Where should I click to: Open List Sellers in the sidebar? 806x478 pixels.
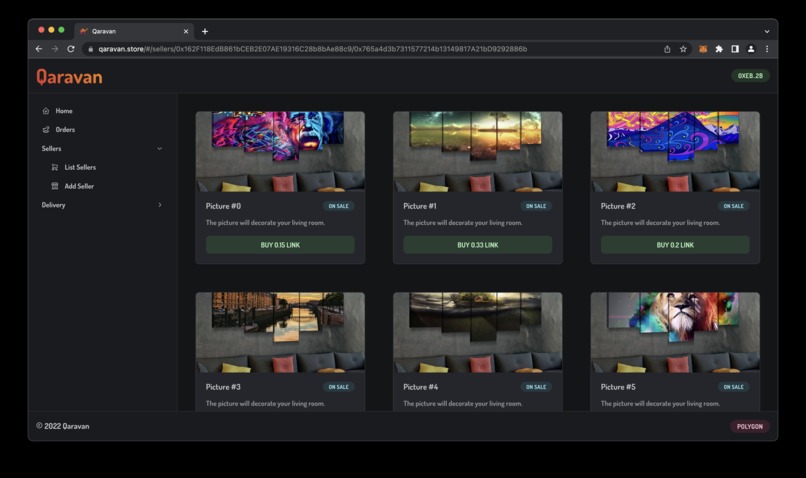pyautogui.click(x=80, y=167)
